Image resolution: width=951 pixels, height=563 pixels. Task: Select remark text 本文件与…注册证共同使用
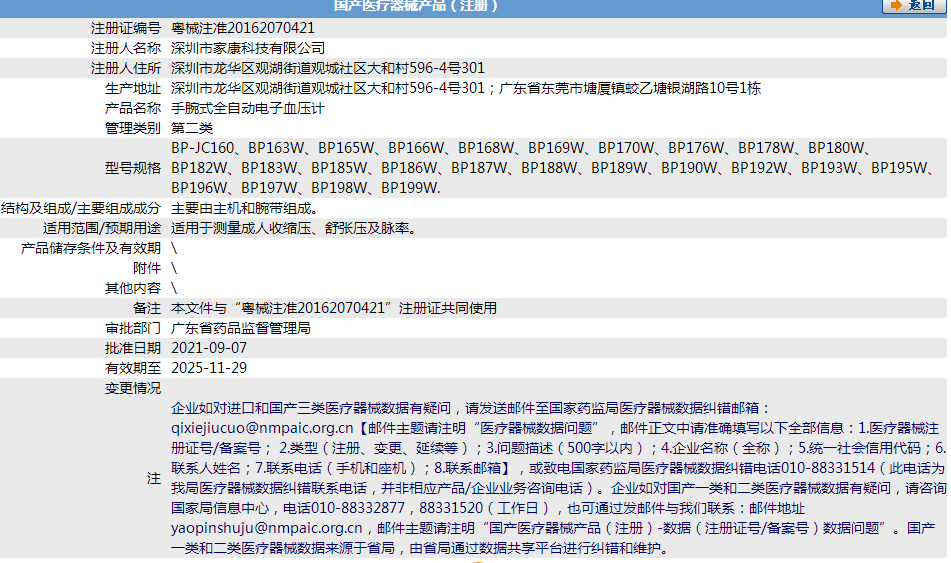click(334, 308)
